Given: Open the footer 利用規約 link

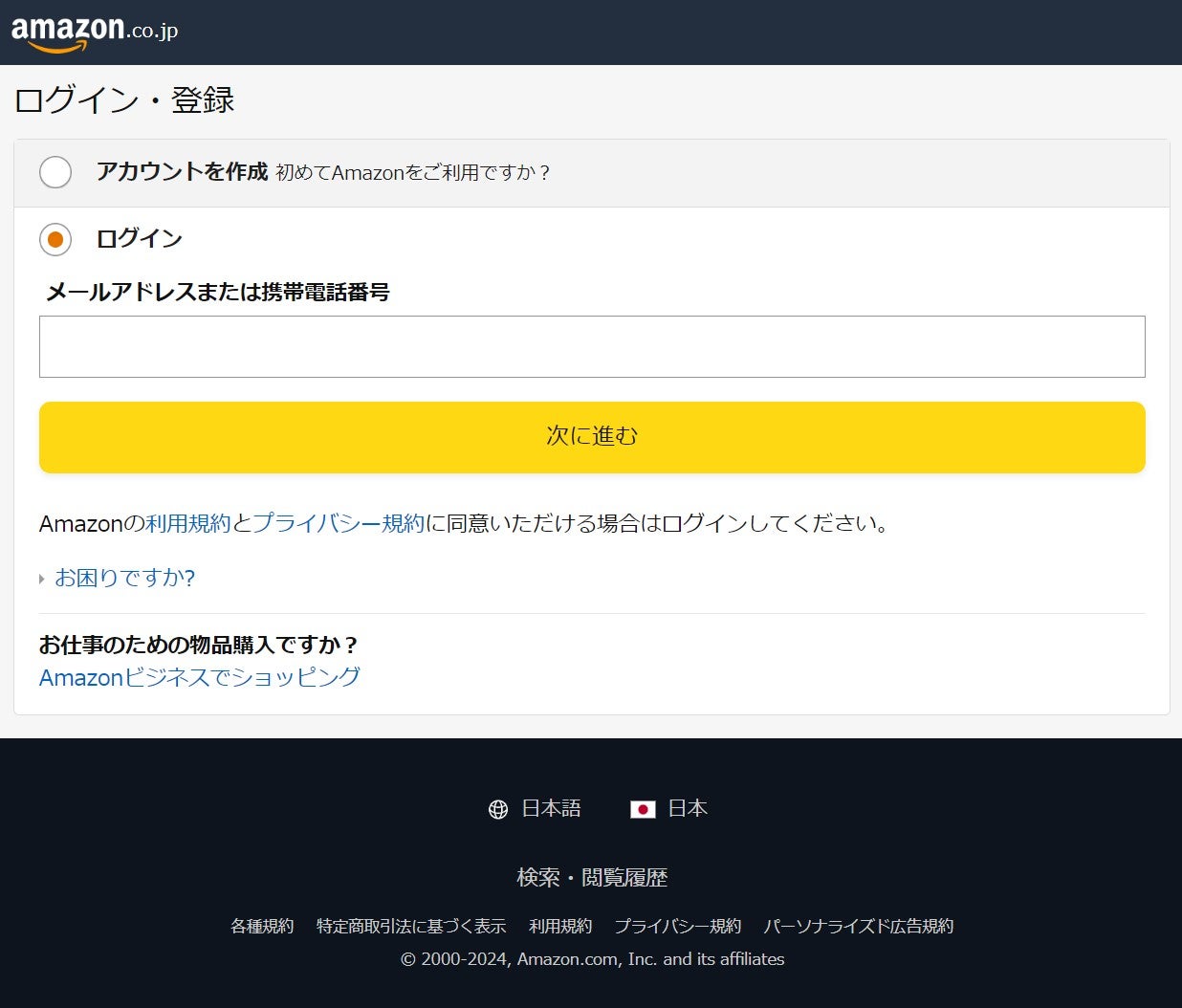Looking at the screenshot, I should point(560,926).
